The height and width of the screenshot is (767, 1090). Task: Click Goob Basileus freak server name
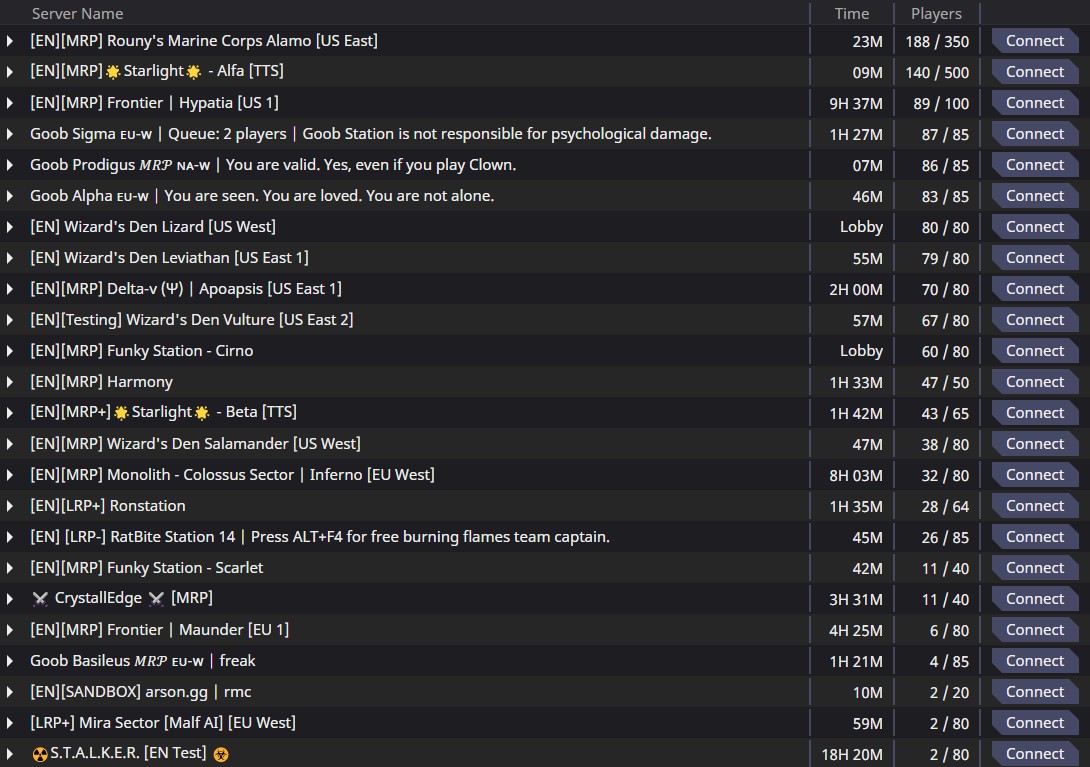pyautogui.click(x=143, y=661)
